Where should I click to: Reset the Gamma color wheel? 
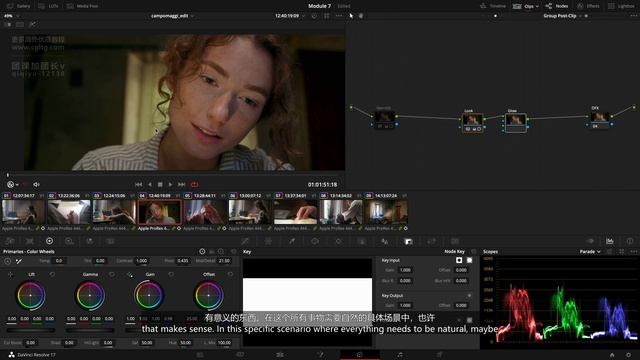pyautogui.click(x=112, y=275)
